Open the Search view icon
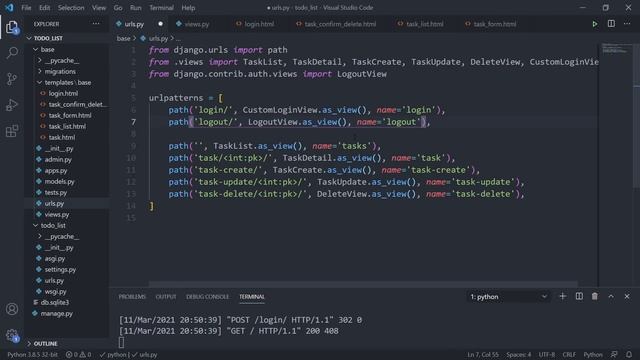 pyautogui.click(x=12, y=53)
